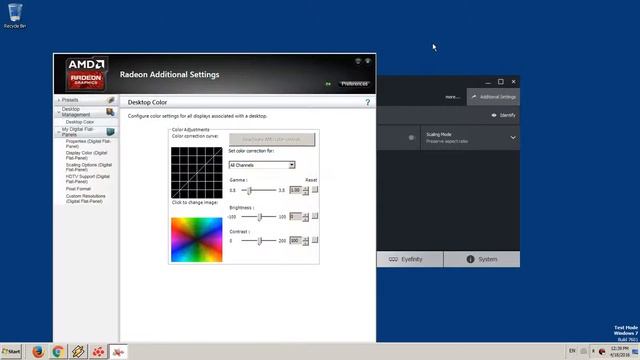Click the Brightness value stepper arrows
Screen dimensions: 640x360
pyautogui.click(x=306, y=217)
